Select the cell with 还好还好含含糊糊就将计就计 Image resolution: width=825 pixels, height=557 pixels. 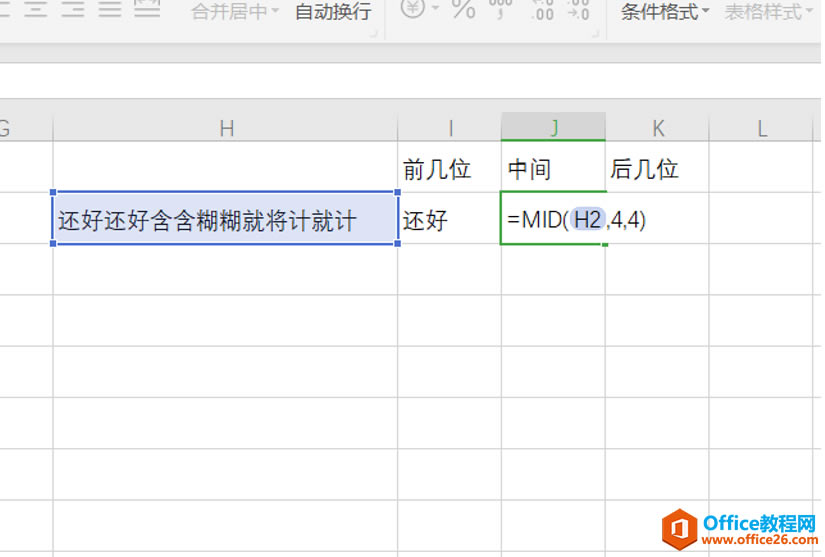[x=226, y=218]
